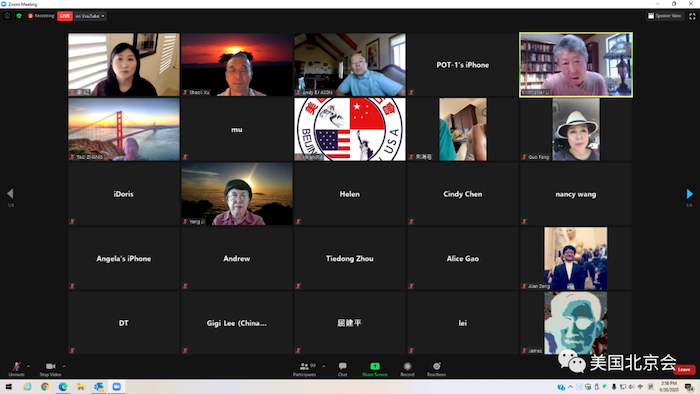Open Microsoft Edge from taskbar
Viewport: 700px width, 394px height.
pyautogui.click(x=63, y=386)
